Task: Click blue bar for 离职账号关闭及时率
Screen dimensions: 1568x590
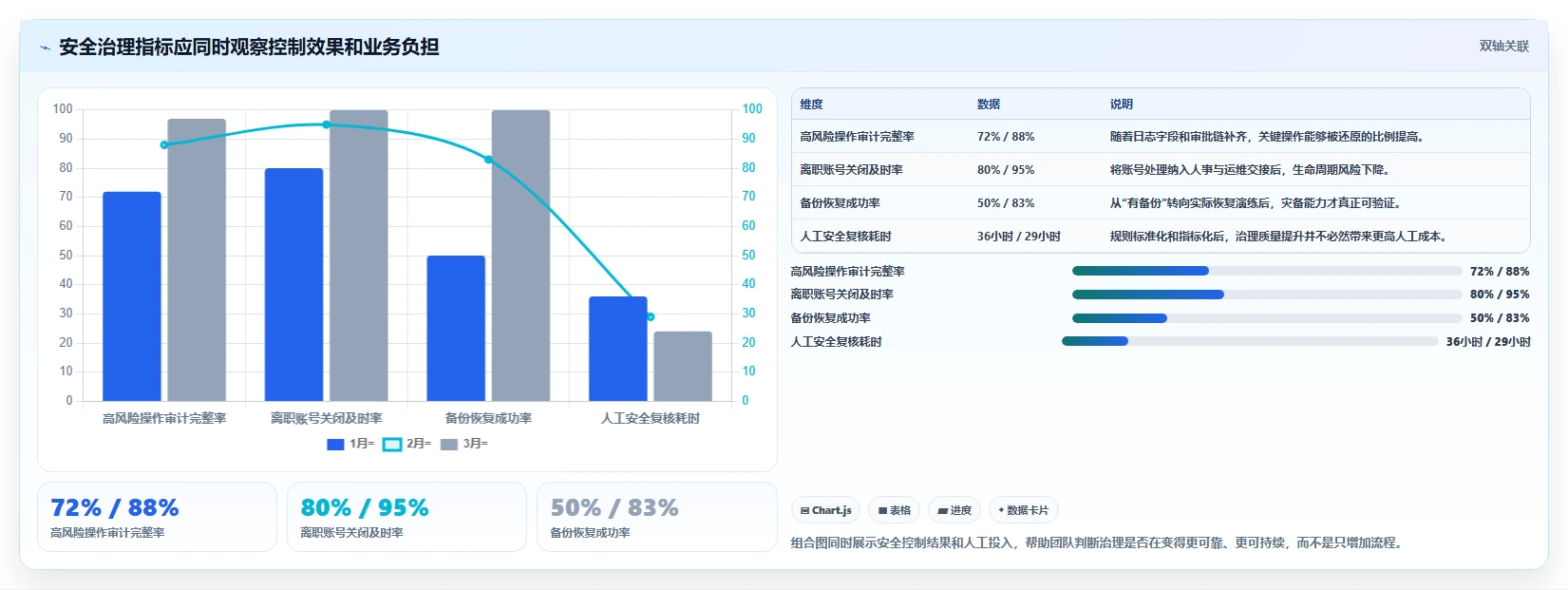Action: click(293, 284)
